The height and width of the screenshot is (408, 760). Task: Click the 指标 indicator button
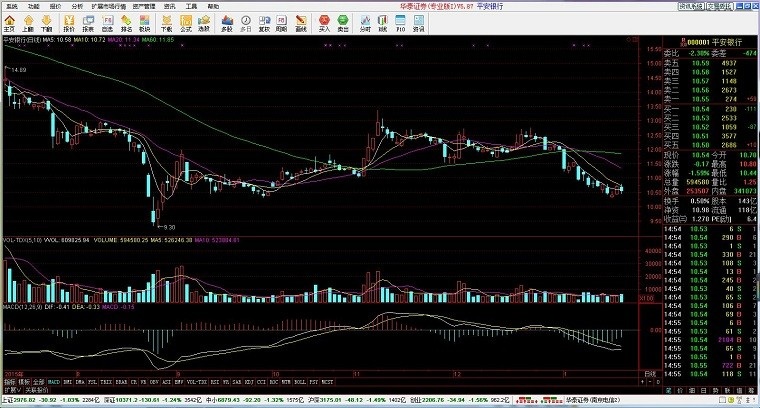(x=10, y=382)
